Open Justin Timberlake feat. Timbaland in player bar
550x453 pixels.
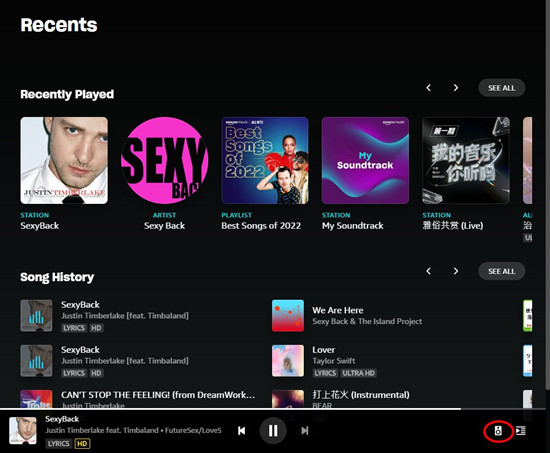(x=102, y=430)
